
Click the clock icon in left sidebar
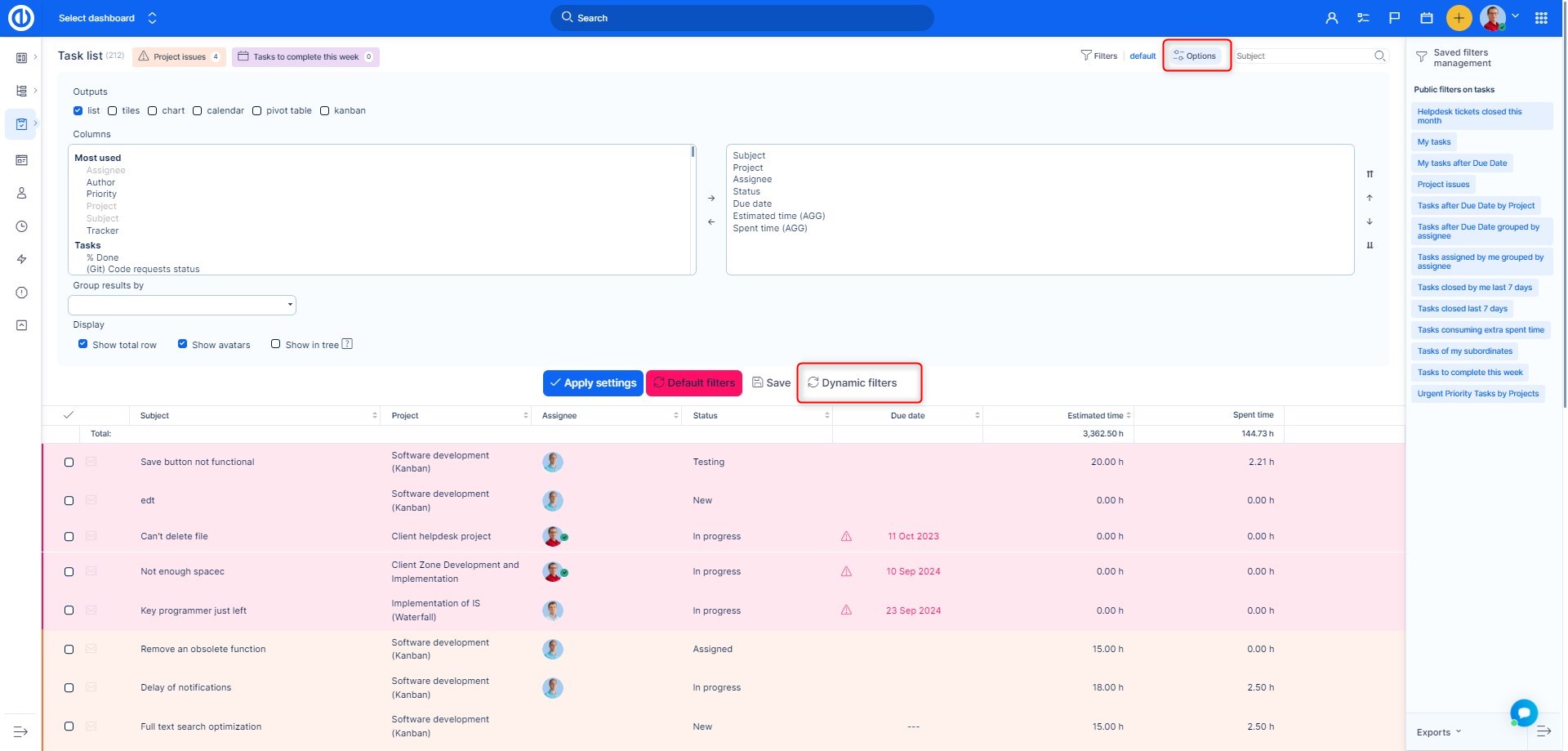pos(22,226)
